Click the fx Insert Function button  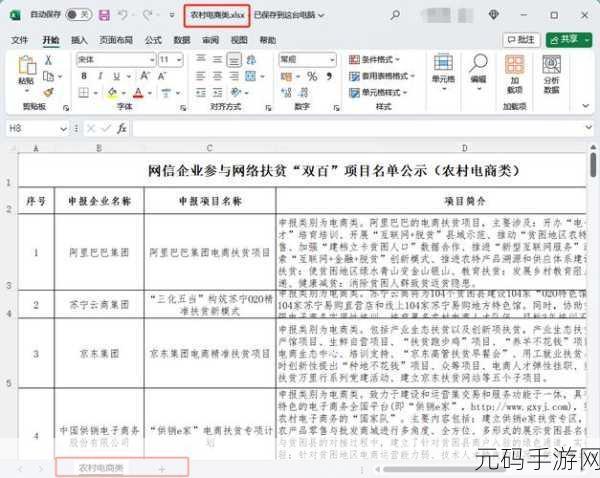point(122,128)
